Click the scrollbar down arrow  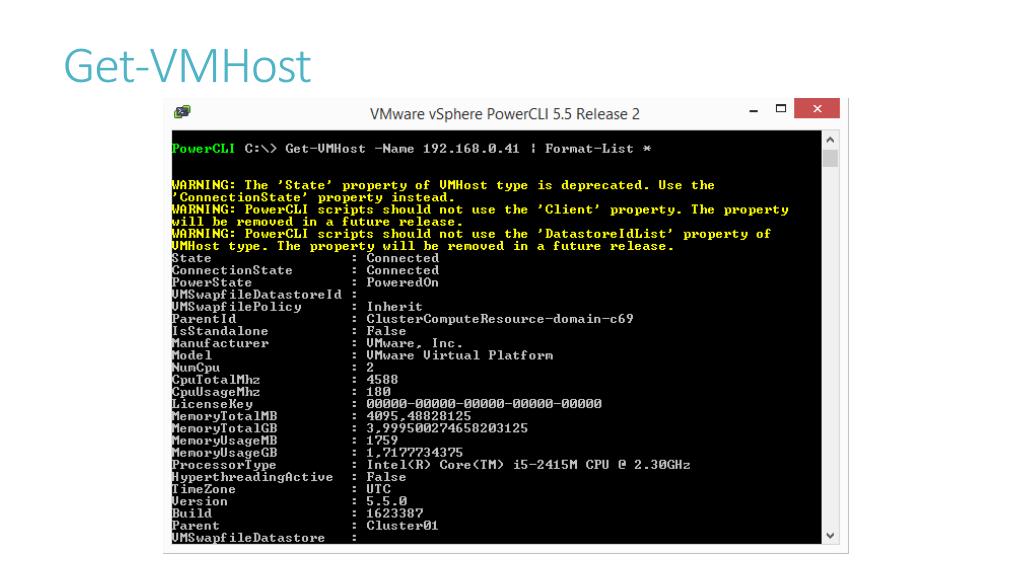coord(830,536)
